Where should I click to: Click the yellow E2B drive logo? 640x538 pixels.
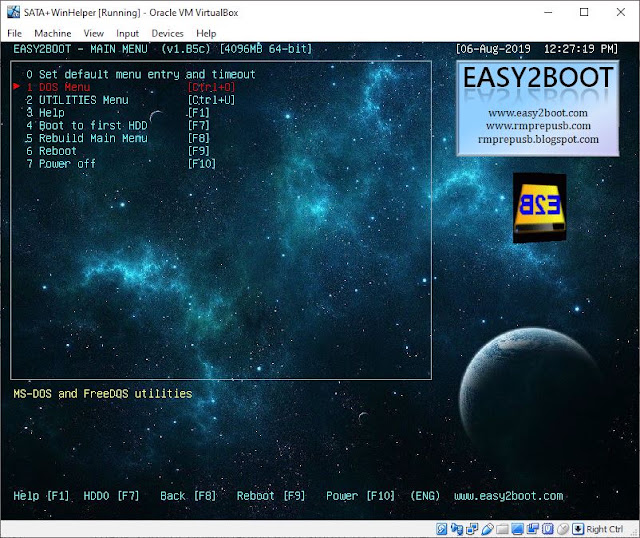(x=540, y=208)
